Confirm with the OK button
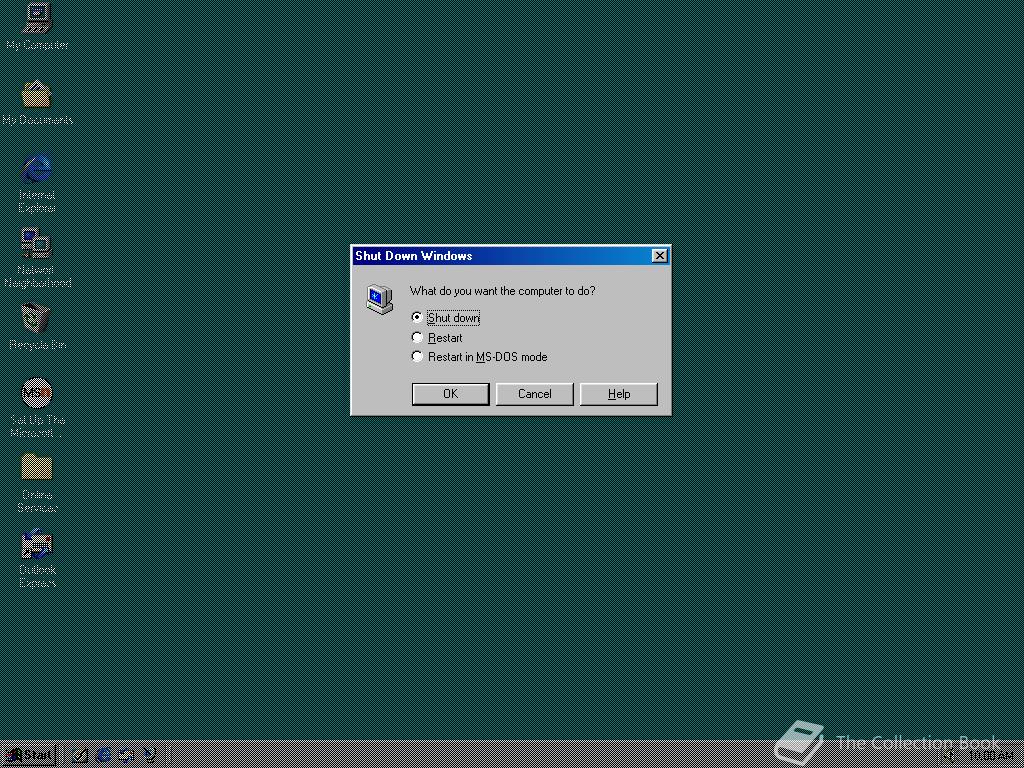The width and height of the screenshot is (1024, 768). [450, 394]
